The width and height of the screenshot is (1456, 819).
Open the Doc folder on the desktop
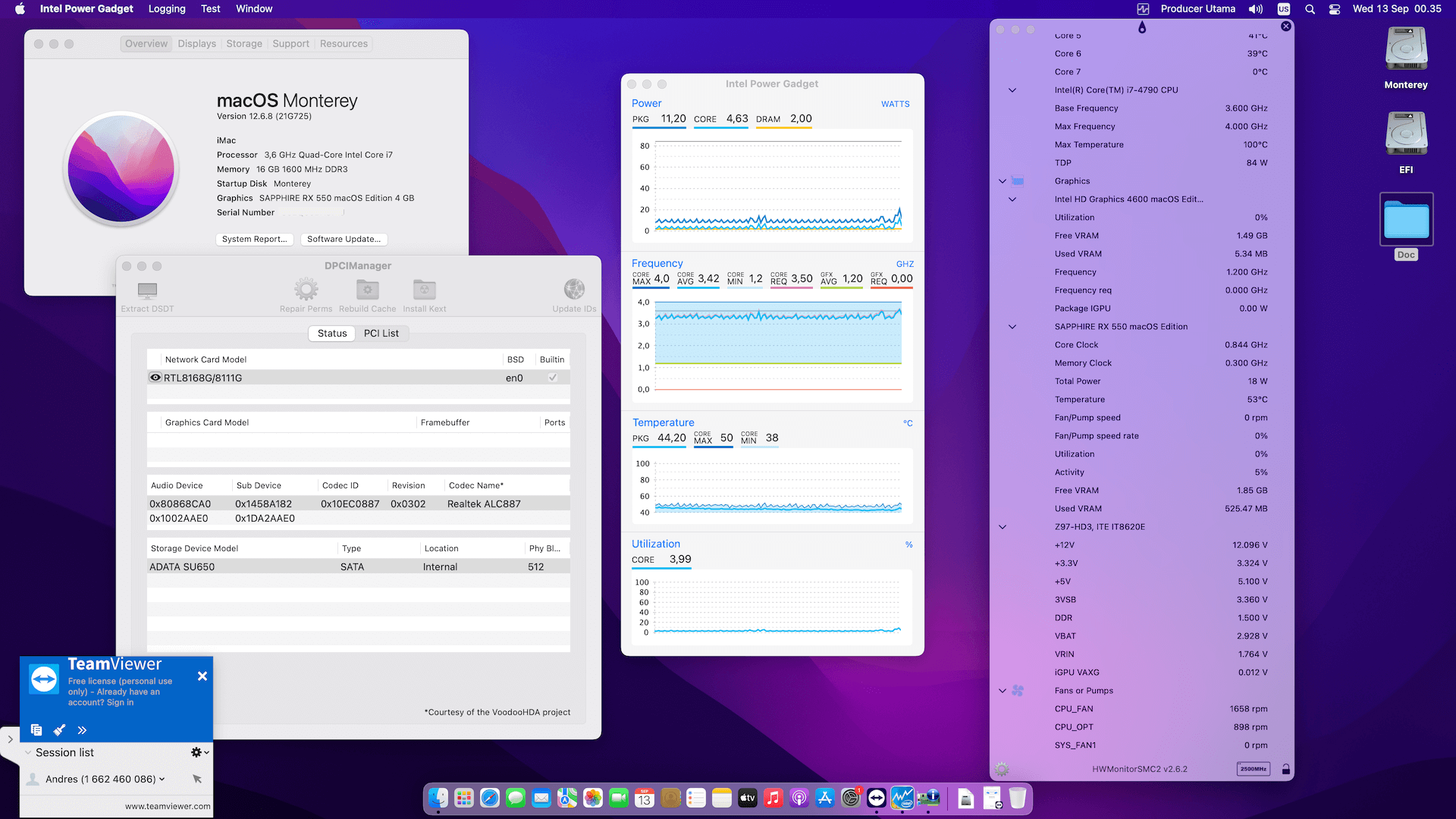click(x=1406, y=227)
